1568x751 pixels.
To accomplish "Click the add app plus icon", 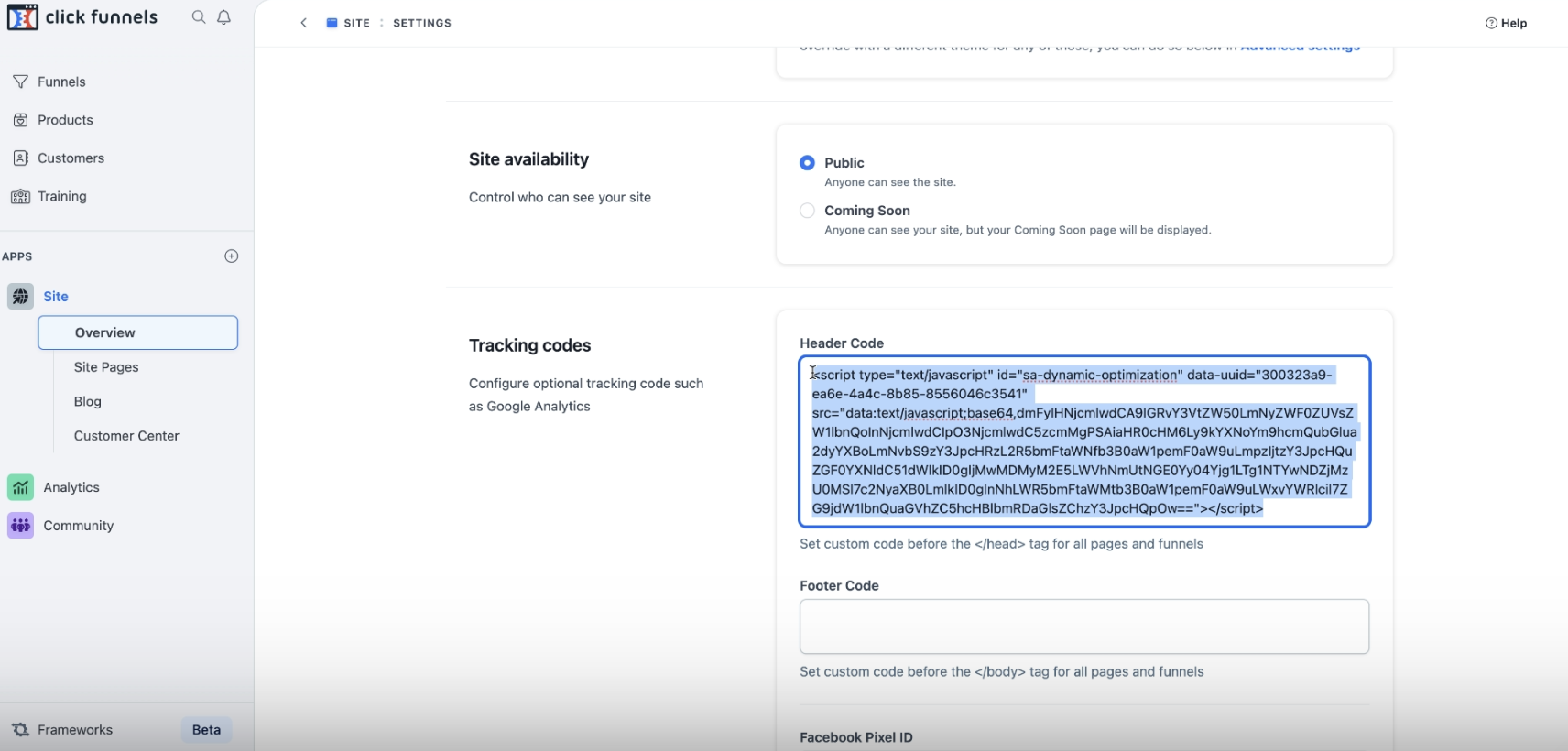I will point(231,256).
